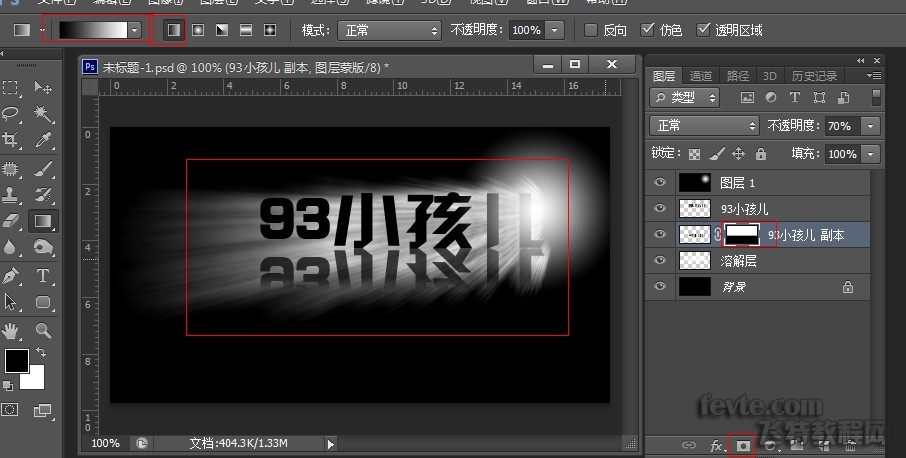Image resolution: width=906 pixels, height=458 pixels.
Task: Open the gradient picker dropdown arrow
Action: 134,31
